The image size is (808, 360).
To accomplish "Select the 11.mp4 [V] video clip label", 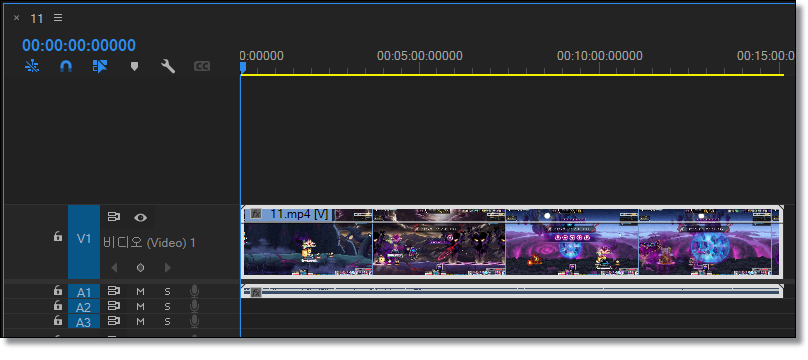I will [299, 214].
